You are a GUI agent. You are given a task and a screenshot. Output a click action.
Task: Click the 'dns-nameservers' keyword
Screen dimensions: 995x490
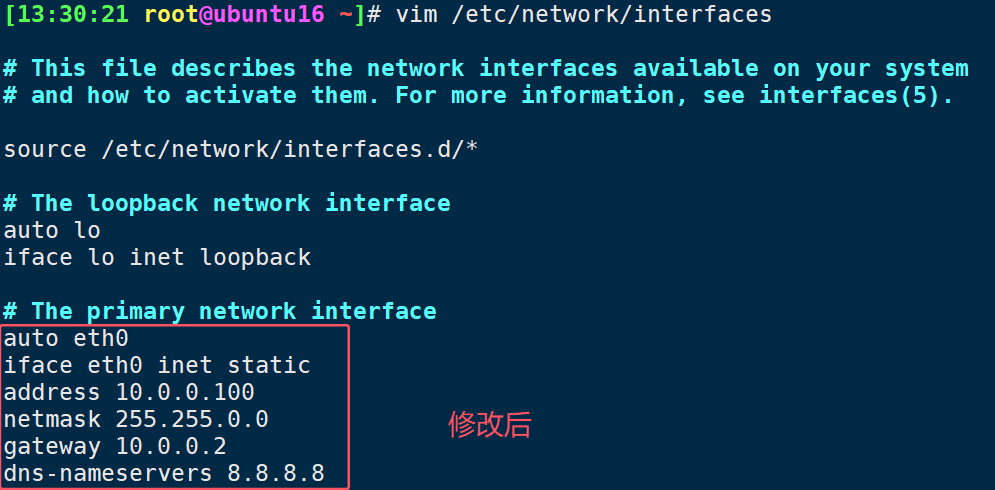[x=108, y=473]
